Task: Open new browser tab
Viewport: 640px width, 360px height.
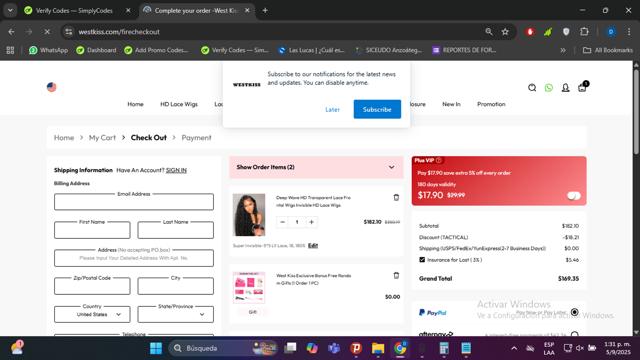Action: (265, 11)
